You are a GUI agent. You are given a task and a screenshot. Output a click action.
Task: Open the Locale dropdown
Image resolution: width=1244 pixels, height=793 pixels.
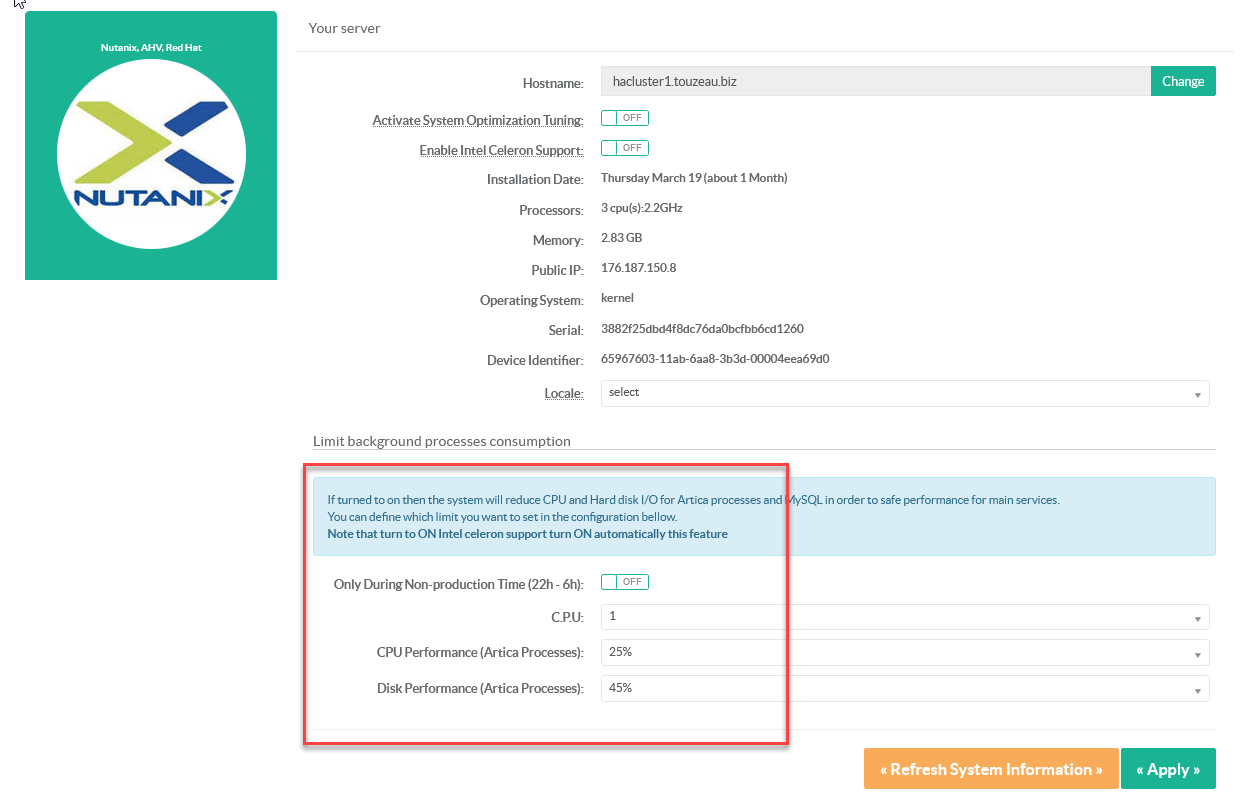coord(904,393)
